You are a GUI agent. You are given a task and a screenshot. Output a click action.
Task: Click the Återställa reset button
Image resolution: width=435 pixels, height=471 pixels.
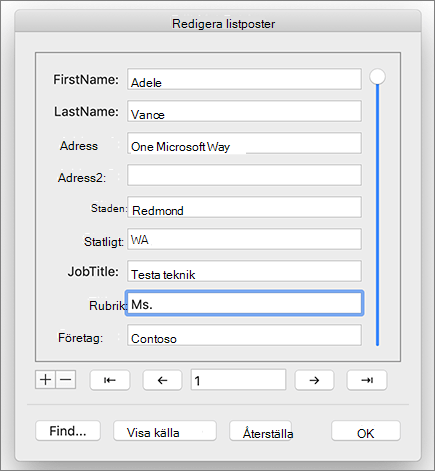(x=261, y=431)
